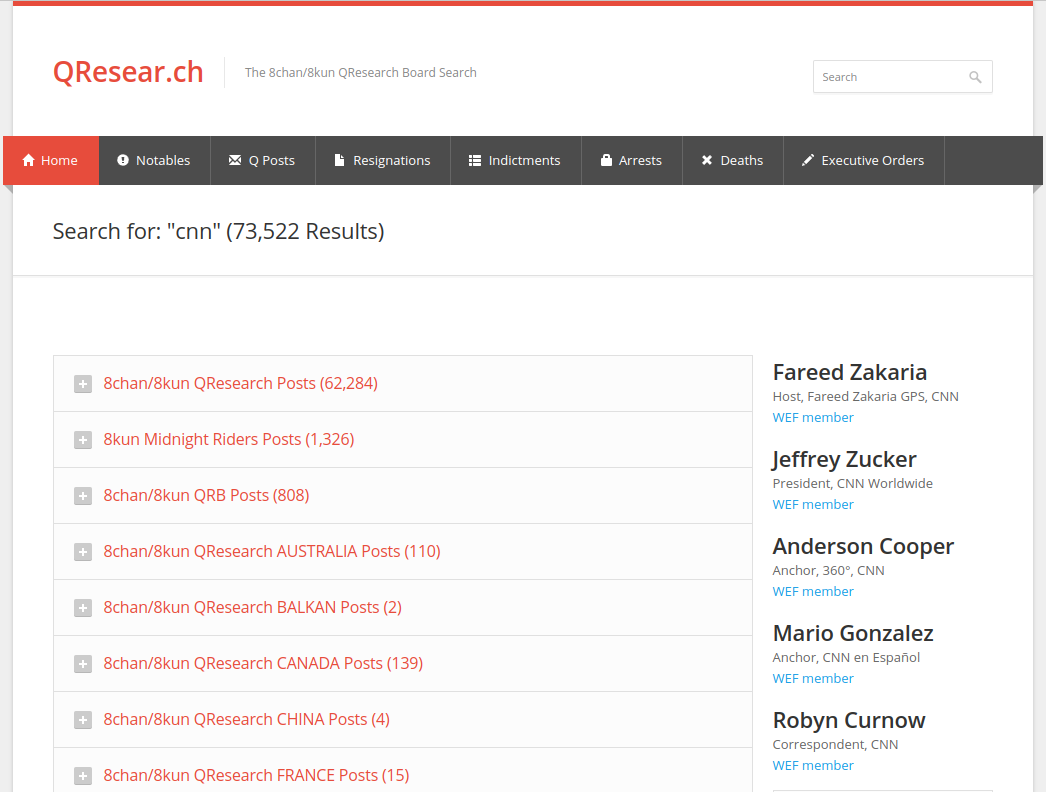Click the Resignations document icon

(x=339, y=160)
